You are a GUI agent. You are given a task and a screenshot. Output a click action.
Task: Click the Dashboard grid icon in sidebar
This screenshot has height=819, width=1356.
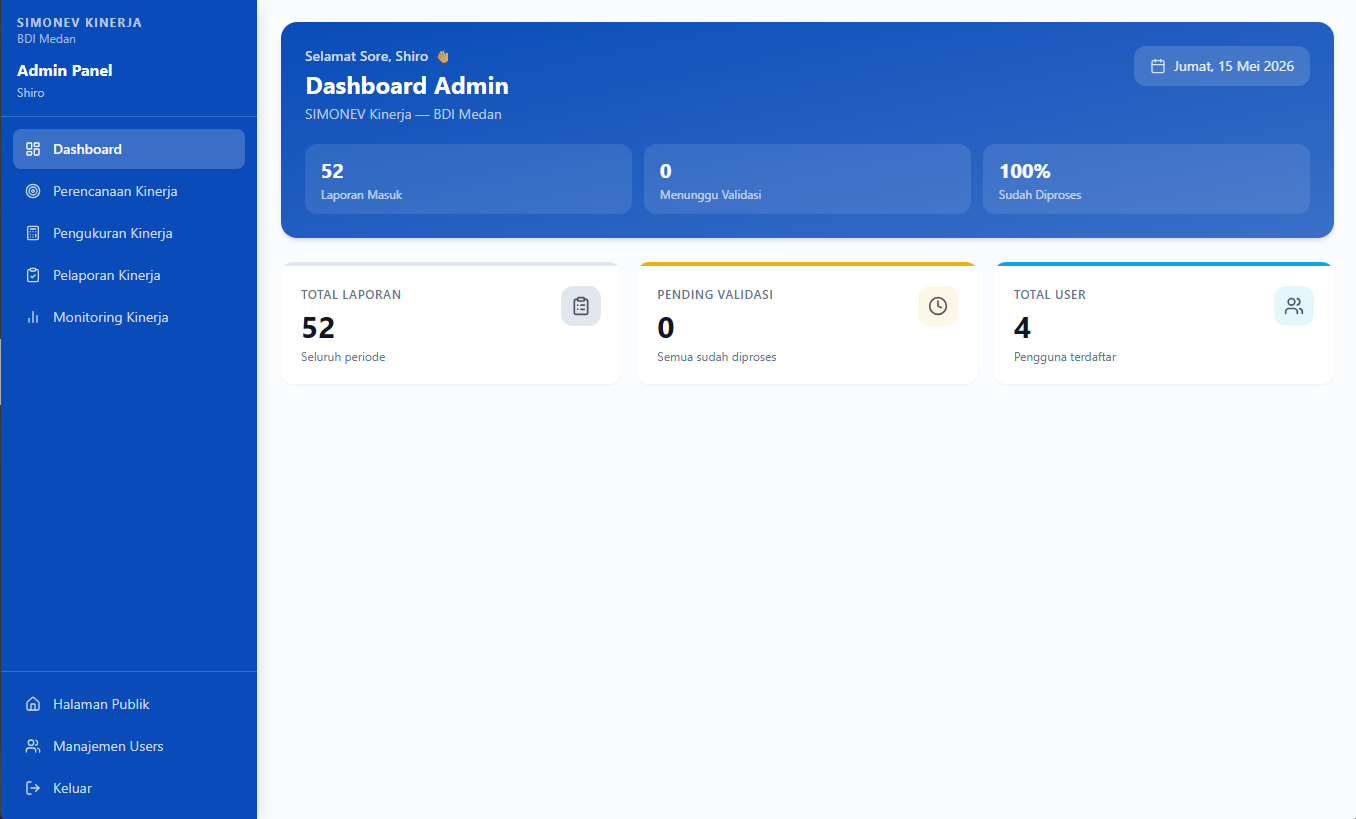point(33,149)
